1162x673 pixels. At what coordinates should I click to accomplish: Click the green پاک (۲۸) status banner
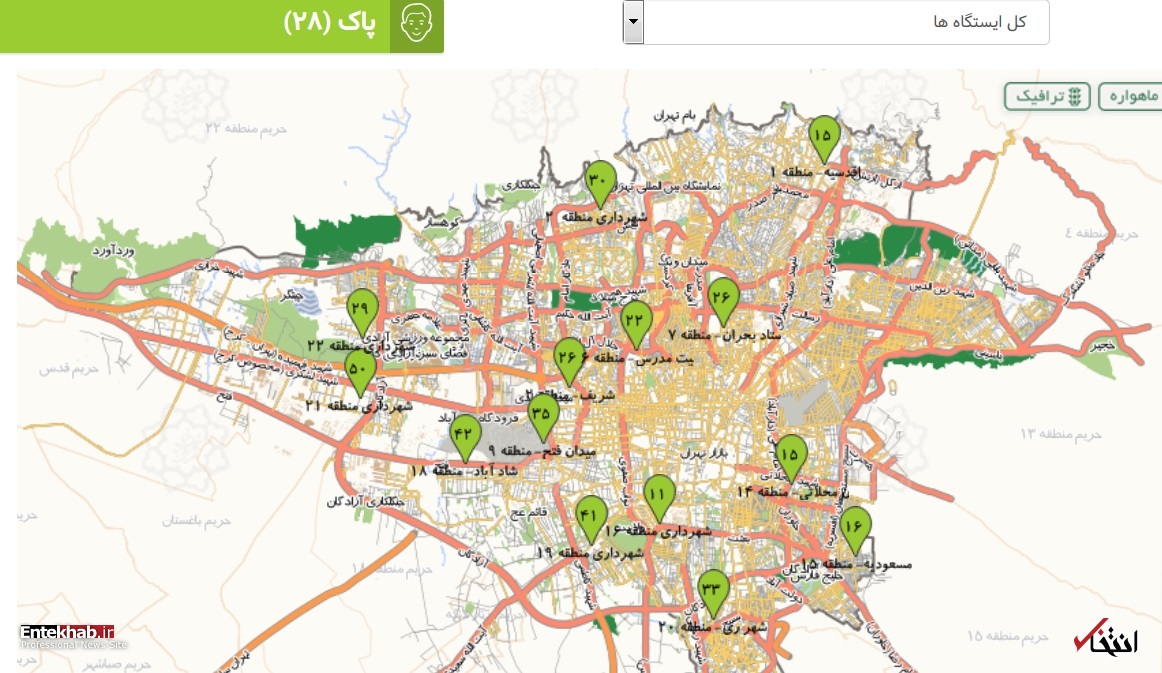pos(222,26)
